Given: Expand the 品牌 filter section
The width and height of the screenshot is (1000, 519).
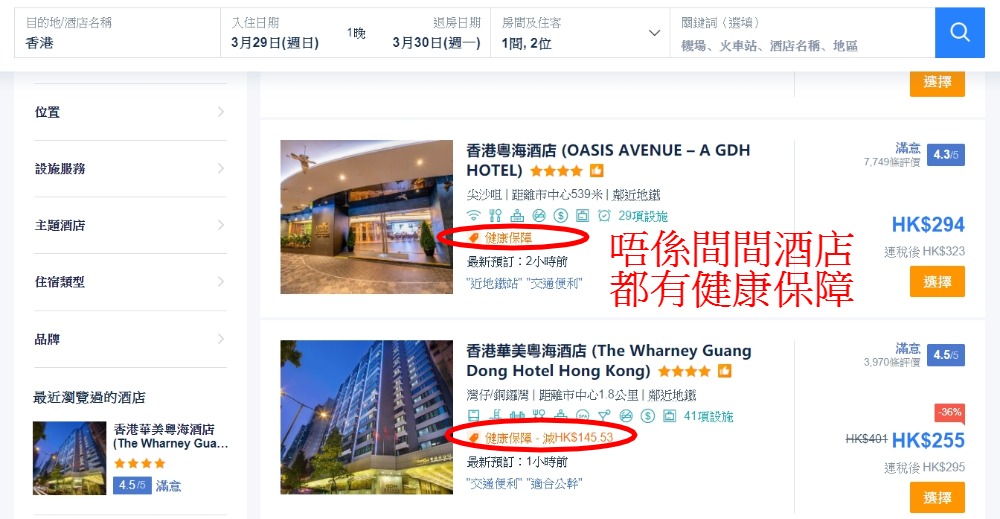Looking at the screenshot, I should tap(130, 339).
